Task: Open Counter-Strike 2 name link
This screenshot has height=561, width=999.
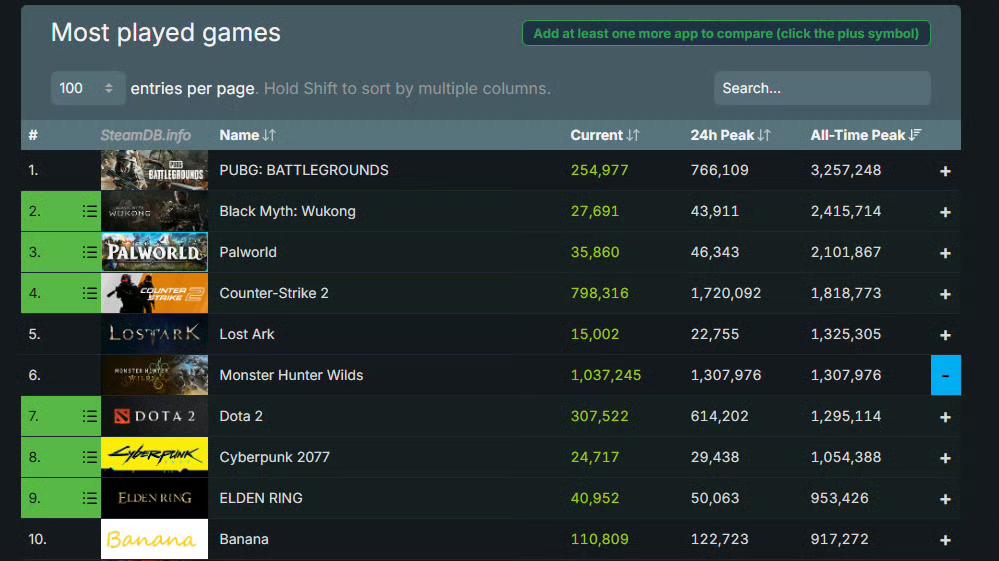Action: coord(274,293)
